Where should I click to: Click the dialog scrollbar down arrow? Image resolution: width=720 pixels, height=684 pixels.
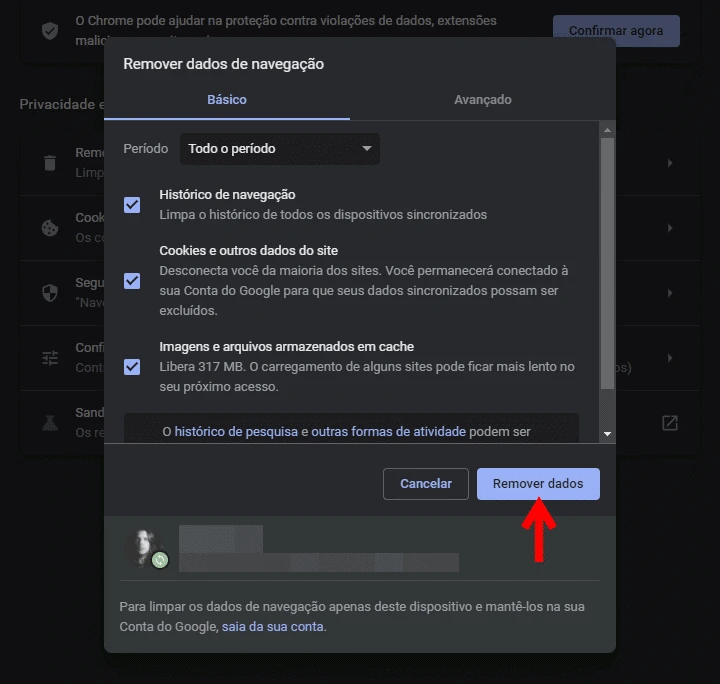[607, 434]
